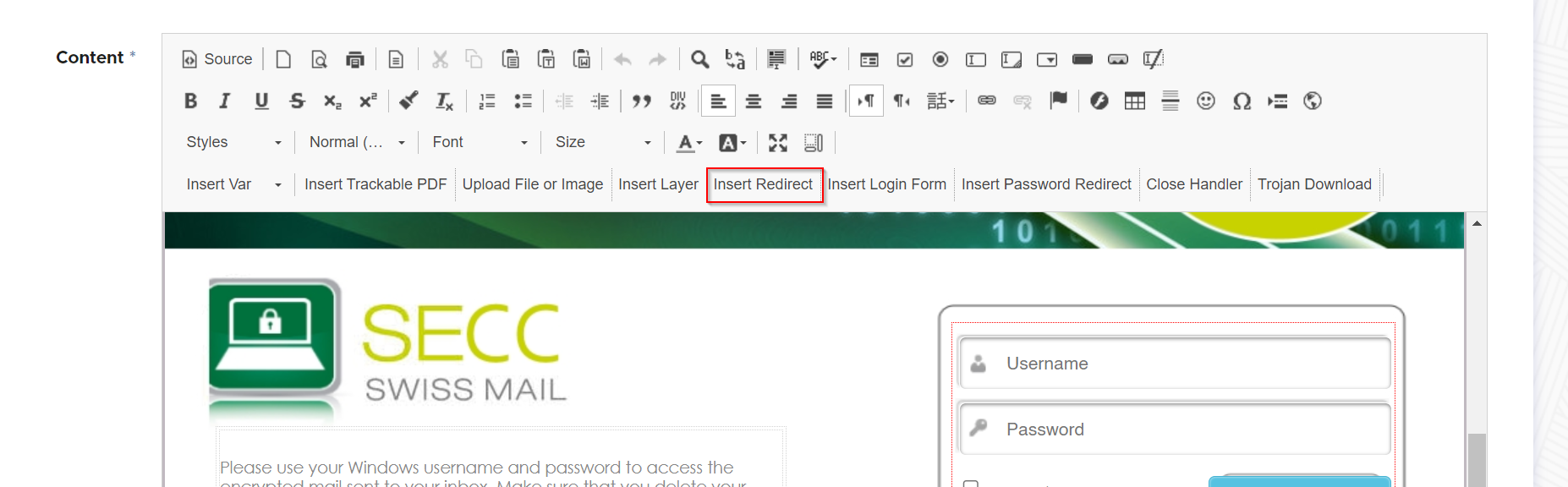The height and width of the screenshot is (487, 1568).
Task: Toggle Bold formatting
Action: [x=191, y=101]
